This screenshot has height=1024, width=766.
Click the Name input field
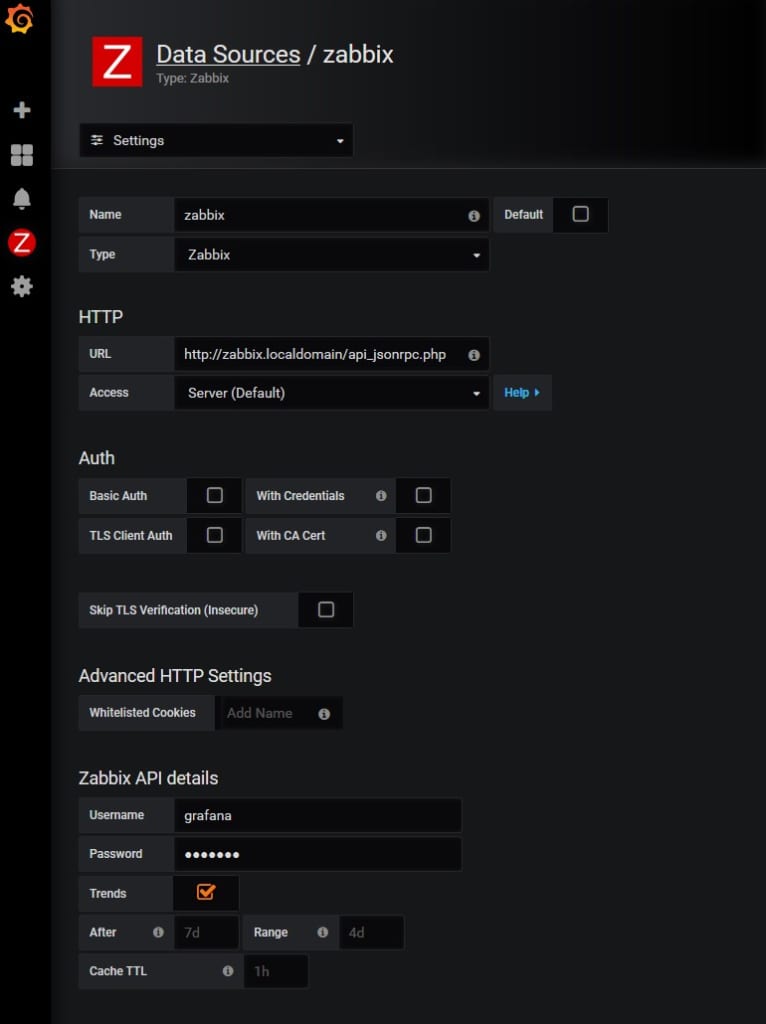[332, 215]
